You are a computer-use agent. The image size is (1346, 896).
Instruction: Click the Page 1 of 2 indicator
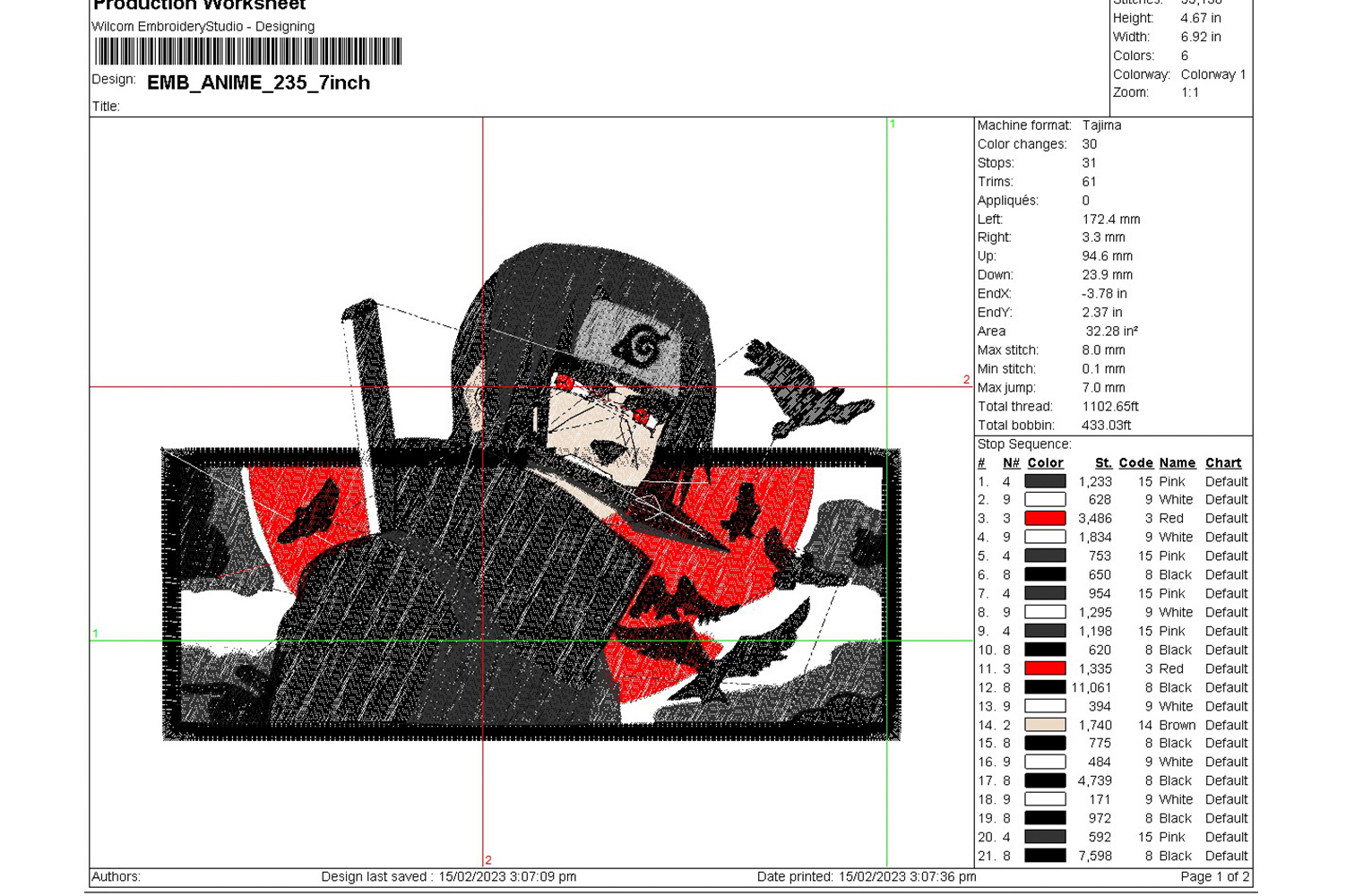pos(1214,876)
